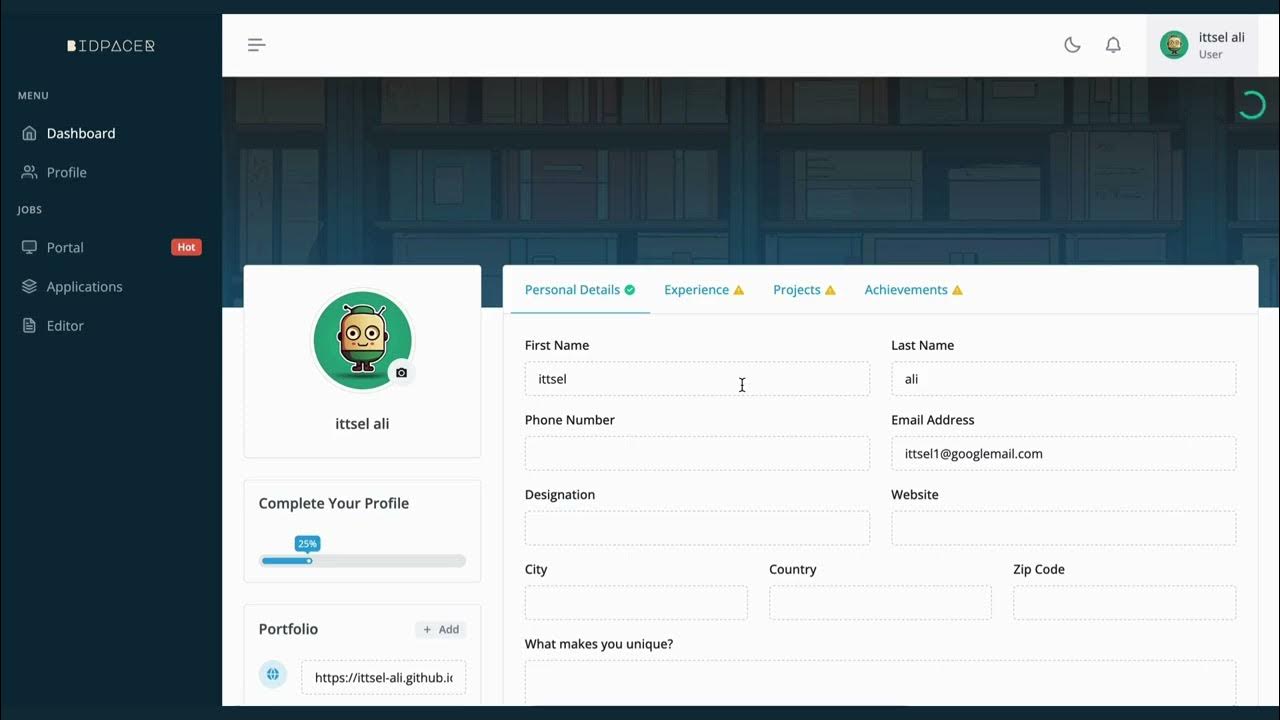Click the globe icon in Portfolio section

point(273,675)
